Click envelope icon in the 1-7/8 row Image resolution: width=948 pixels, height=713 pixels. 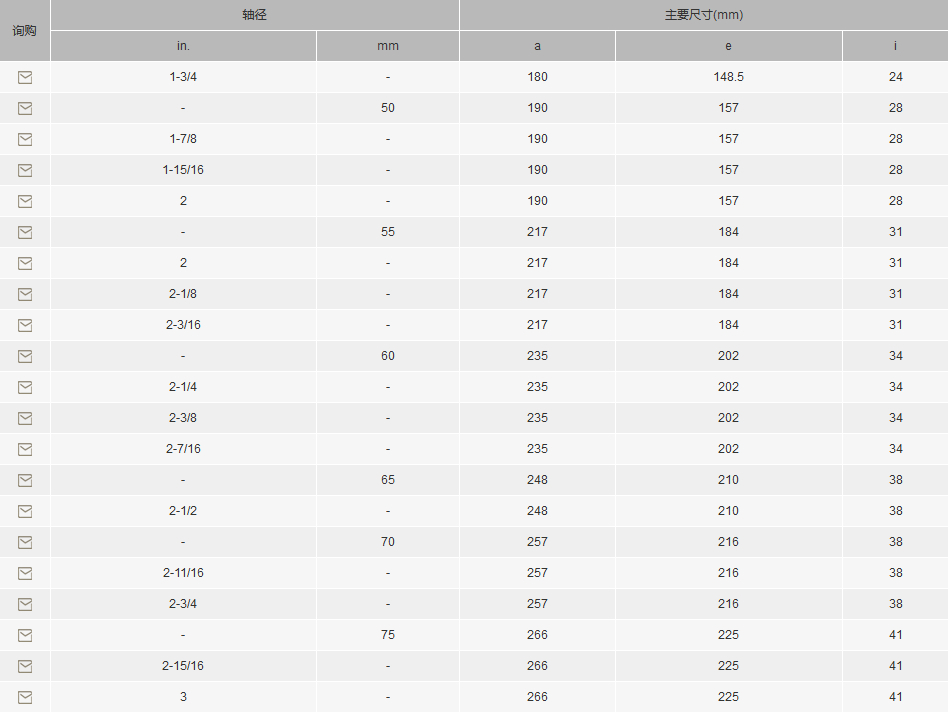[25, 139]
